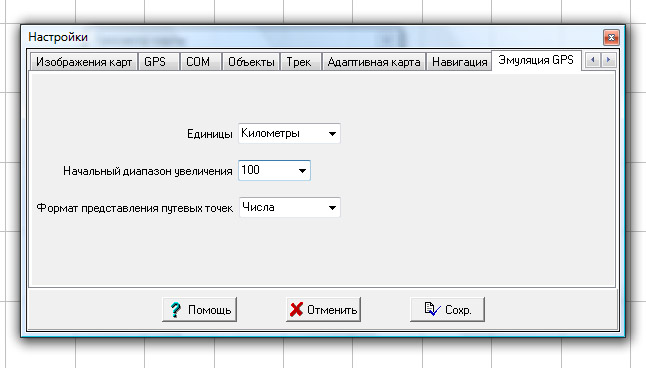Open the Трек tab
The image size is (646, 368).
(301, 62)
